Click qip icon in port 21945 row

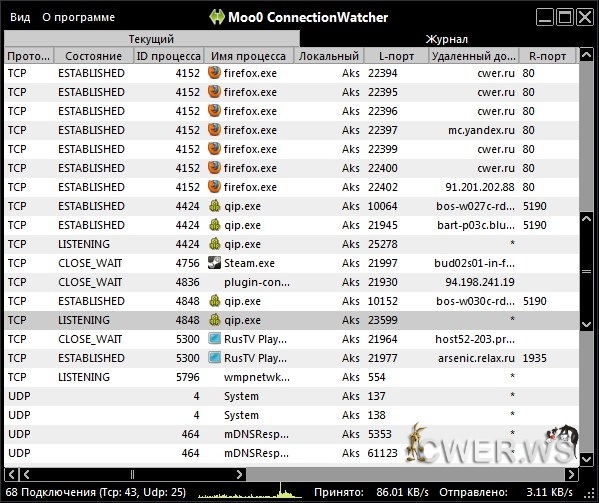[x=215, y=225]
